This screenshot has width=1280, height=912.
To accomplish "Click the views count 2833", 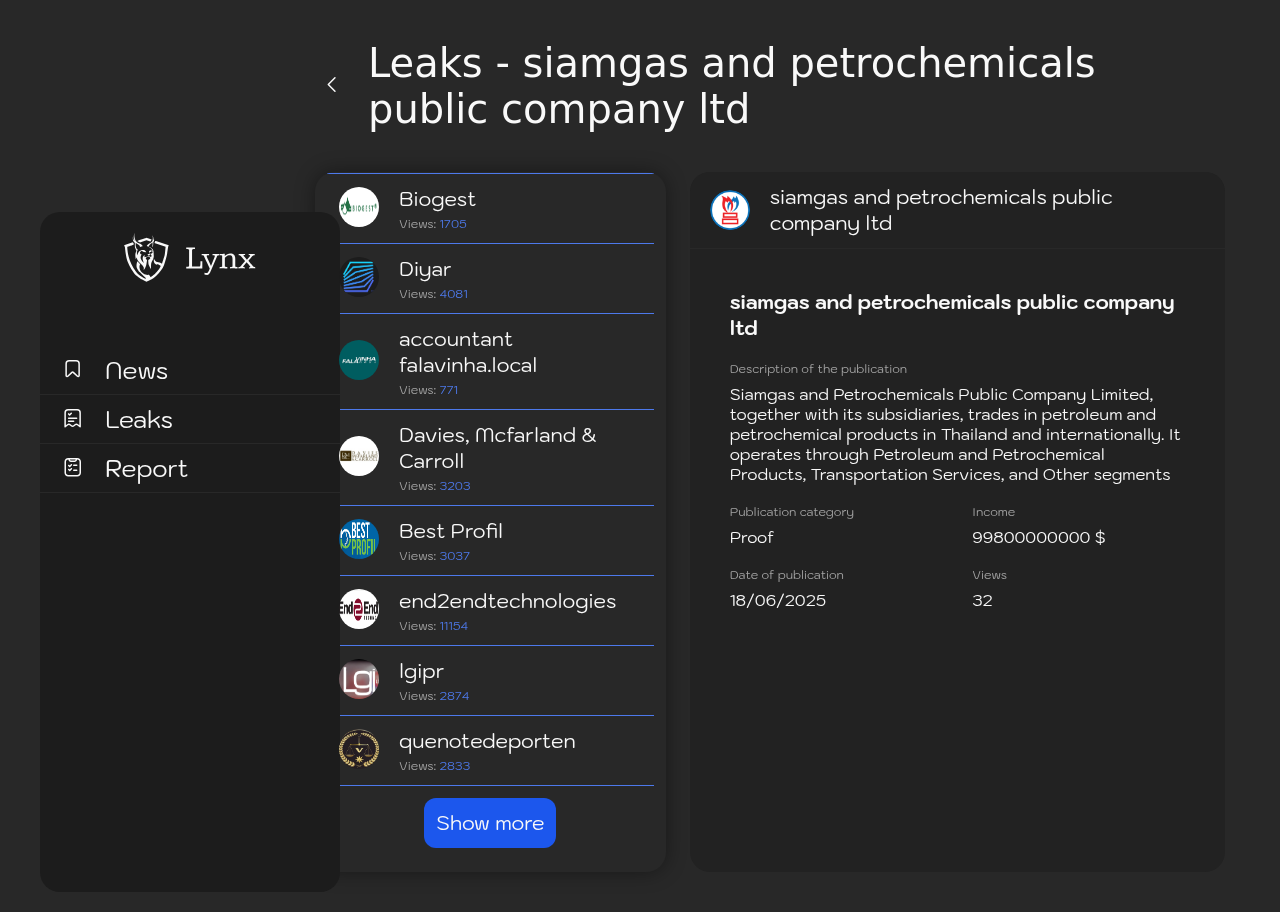I will click(455, 766).
